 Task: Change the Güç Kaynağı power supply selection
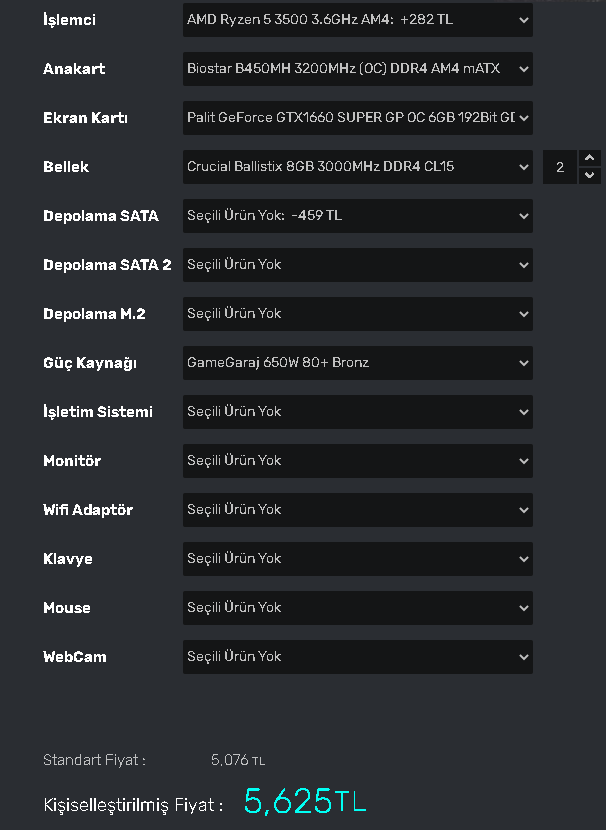click(357, 362)
